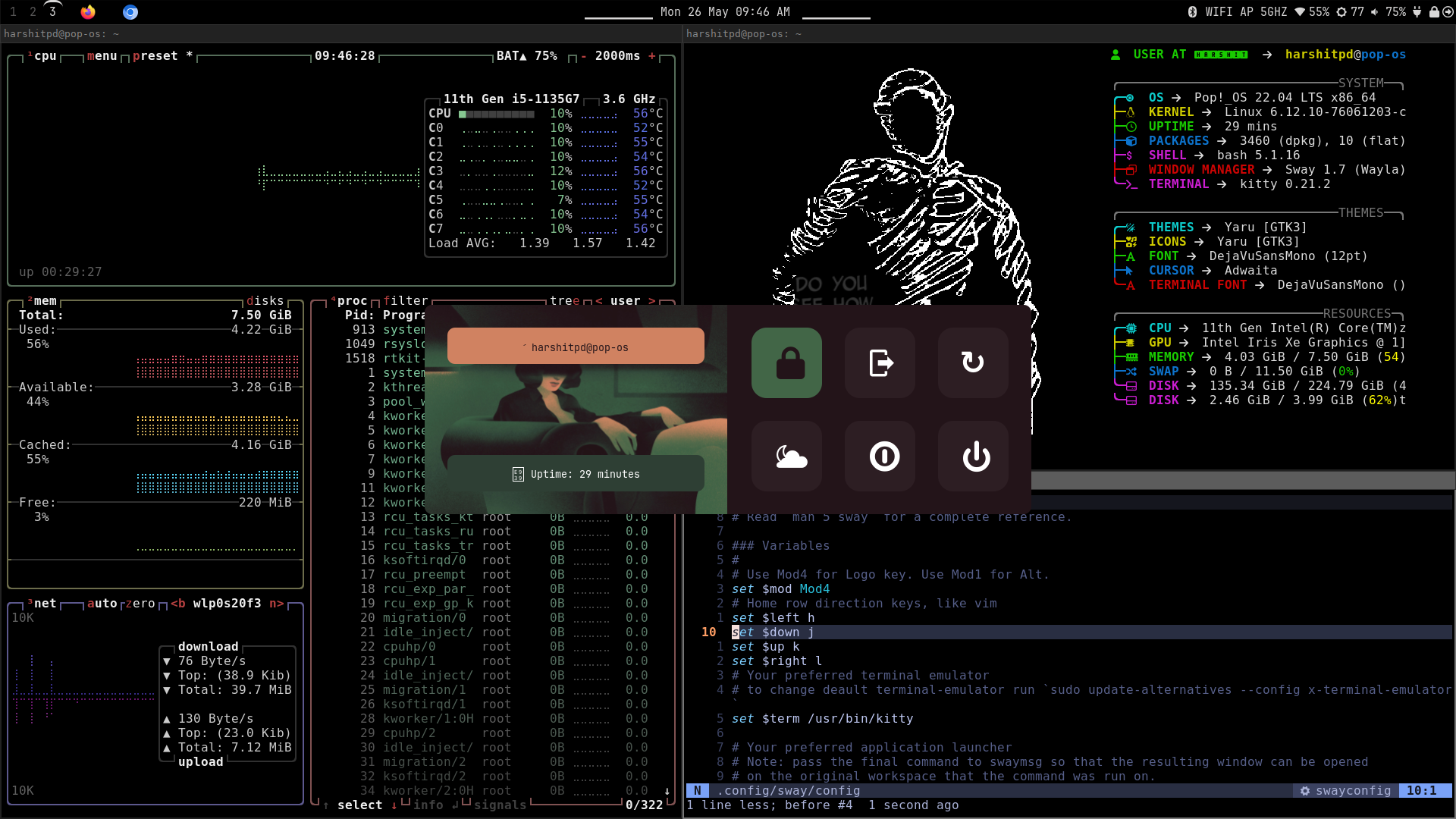Screen dimensions: 1456x819
Task: Reboot the system with the restart icon
Action: click(x=972, y=363)
